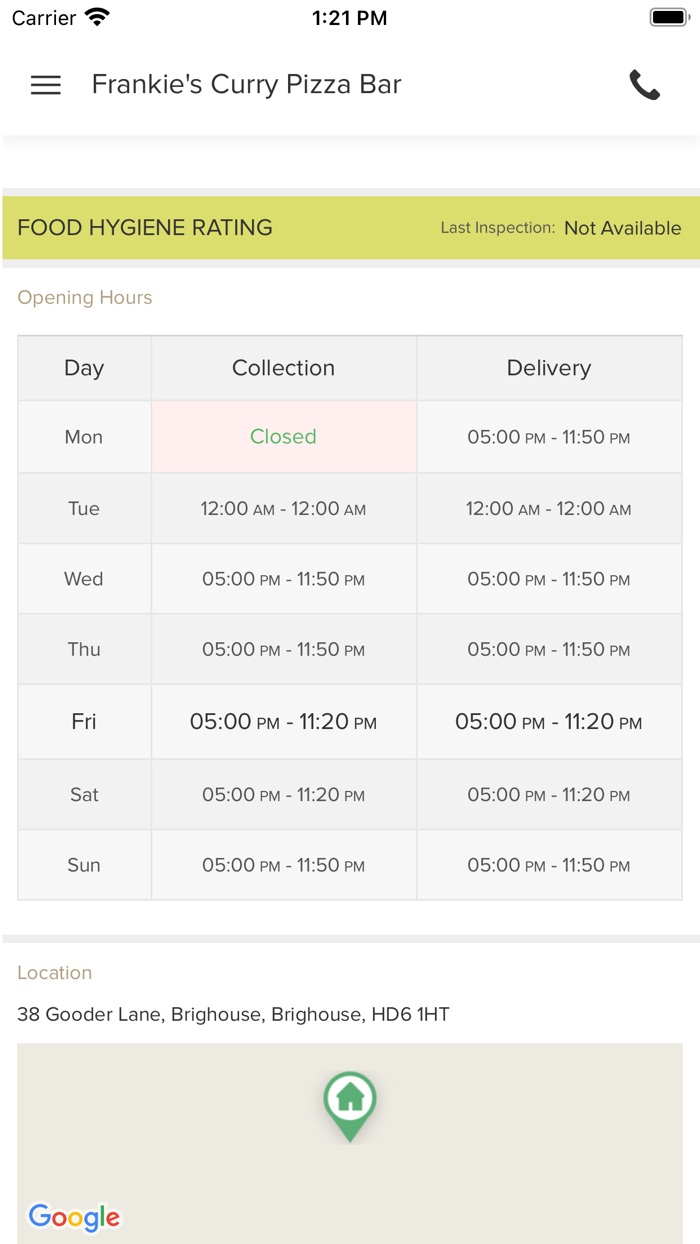Viewport: 700px width, 1244px height.
Task: Tap the Wi-Fi status icon
Action: pos(97,17)
